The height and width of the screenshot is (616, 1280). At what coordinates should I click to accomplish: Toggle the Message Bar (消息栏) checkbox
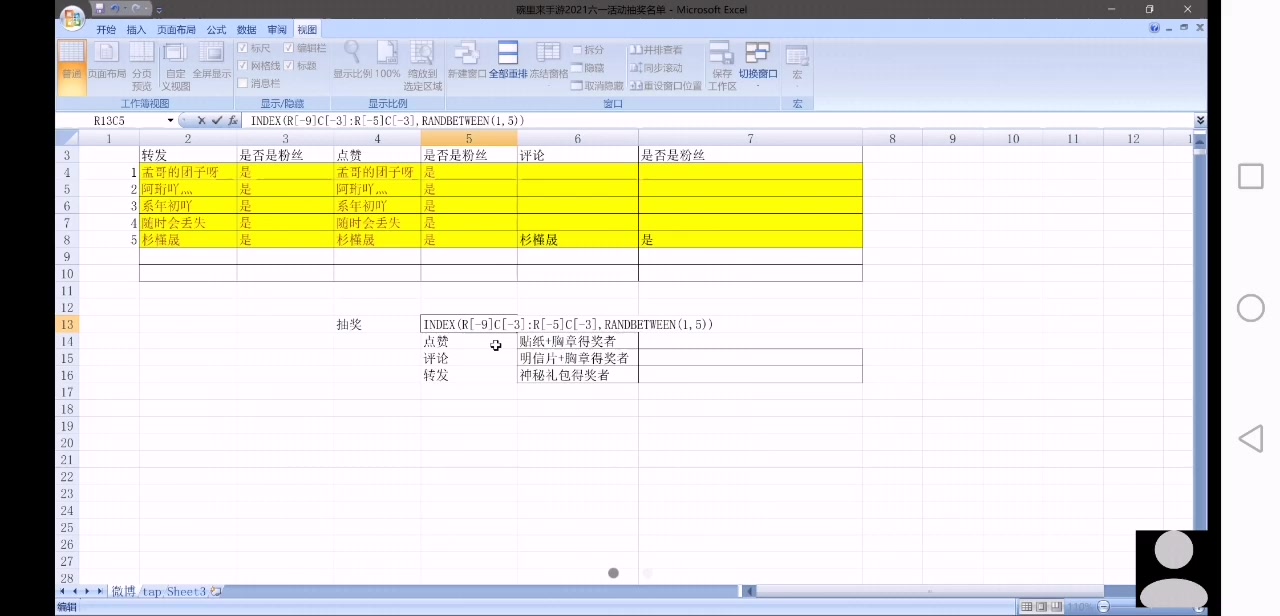pyautogui.click(x=243, y=83)
